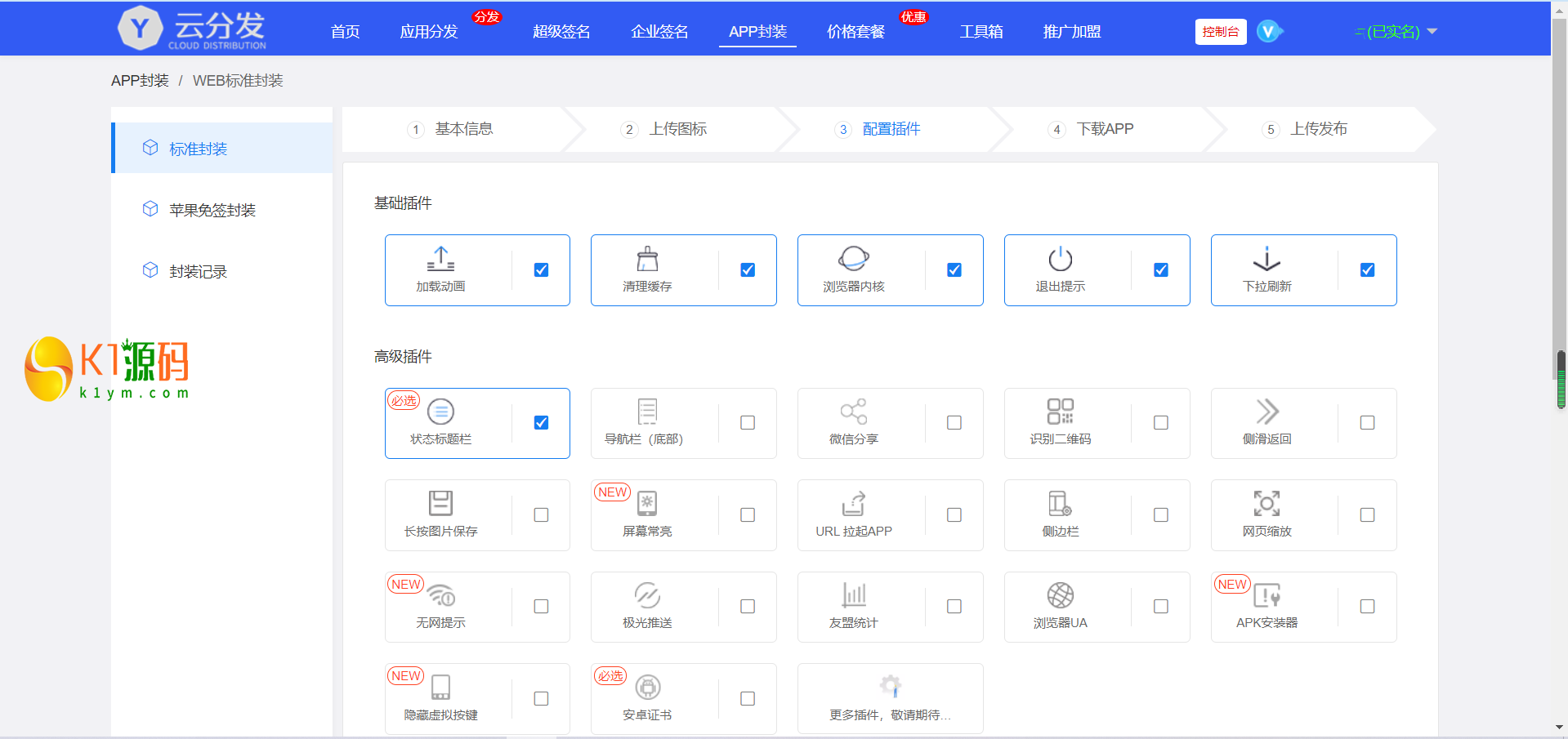Image resolution: width=1568 pixels, height=739 pixels.
Task: Expand the 应用分发 navigation menu
Action: click(x=429, y=32)
